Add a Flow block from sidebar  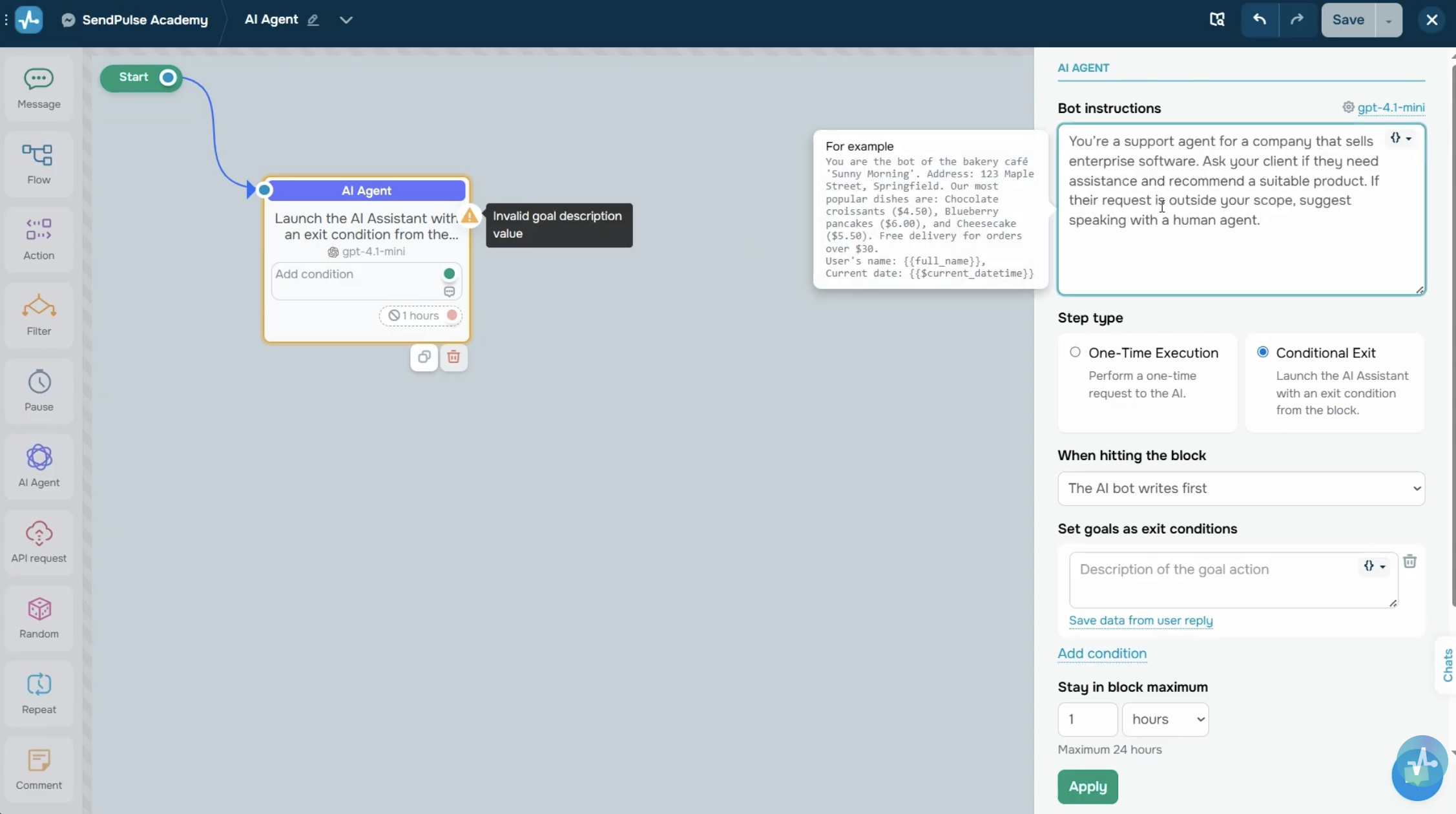(x=39, y=164)
